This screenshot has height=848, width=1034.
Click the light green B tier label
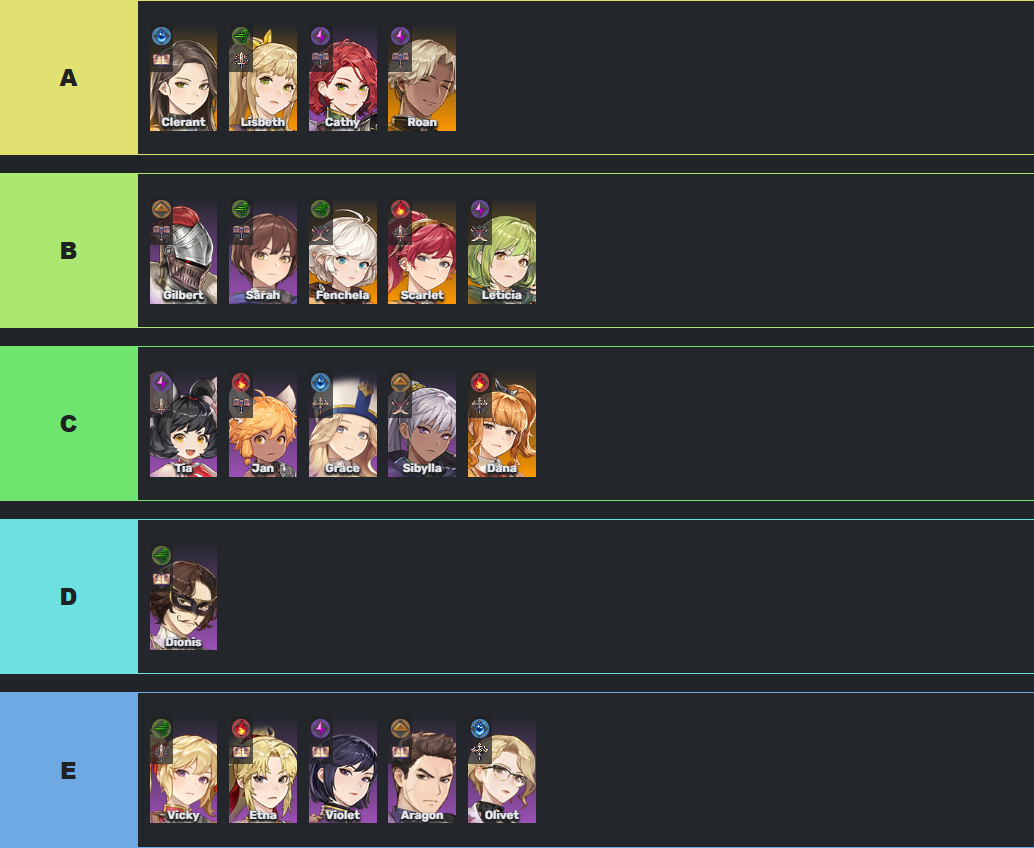(69, 251)
